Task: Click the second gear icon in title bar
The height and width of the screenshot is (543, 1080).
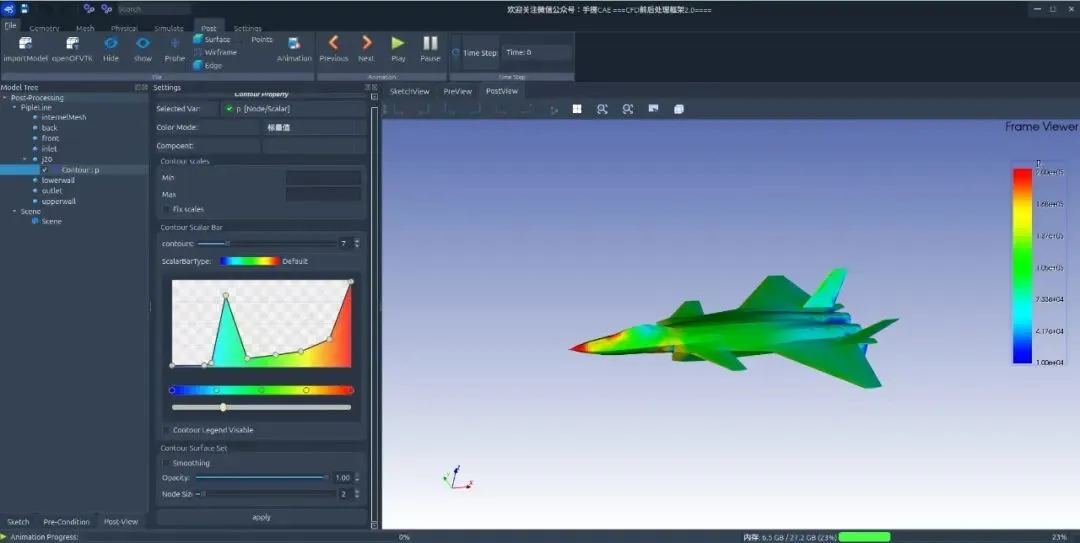Action: click(x=106, y=9)
